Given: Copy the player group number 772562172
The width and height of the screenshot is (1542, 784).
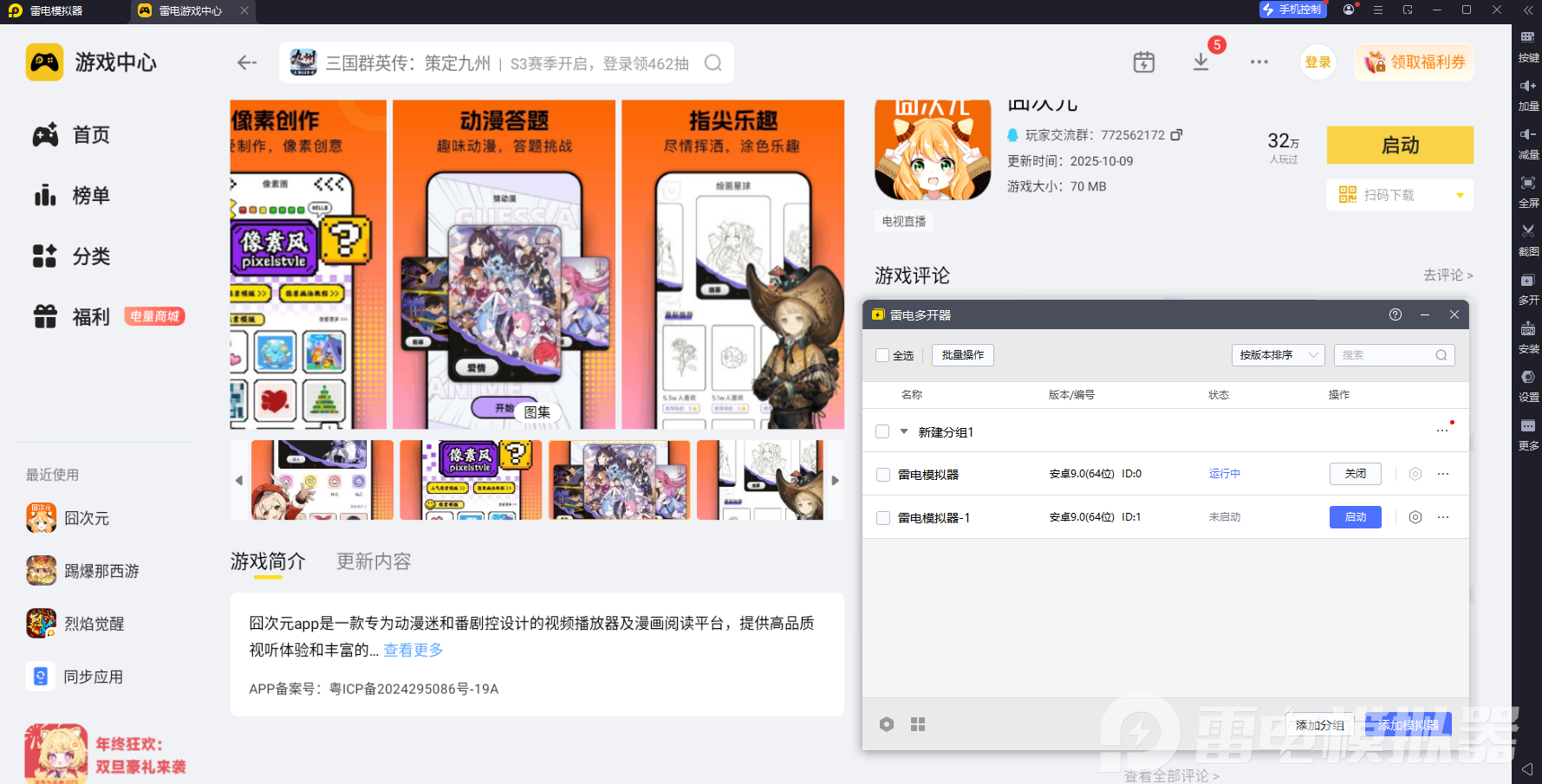Looking at the screenshot, I should tap(1176, 135).
